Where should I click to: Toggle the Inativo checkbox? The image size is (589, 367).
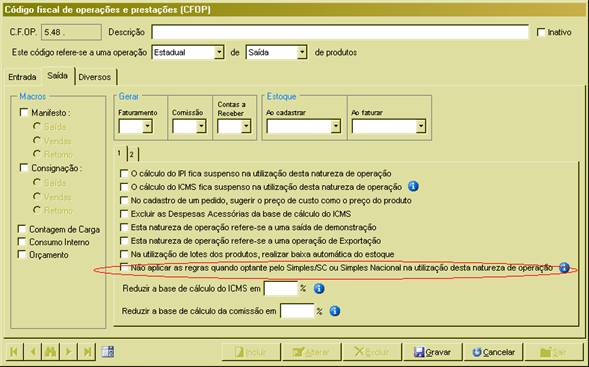click(x=541, y=32)
